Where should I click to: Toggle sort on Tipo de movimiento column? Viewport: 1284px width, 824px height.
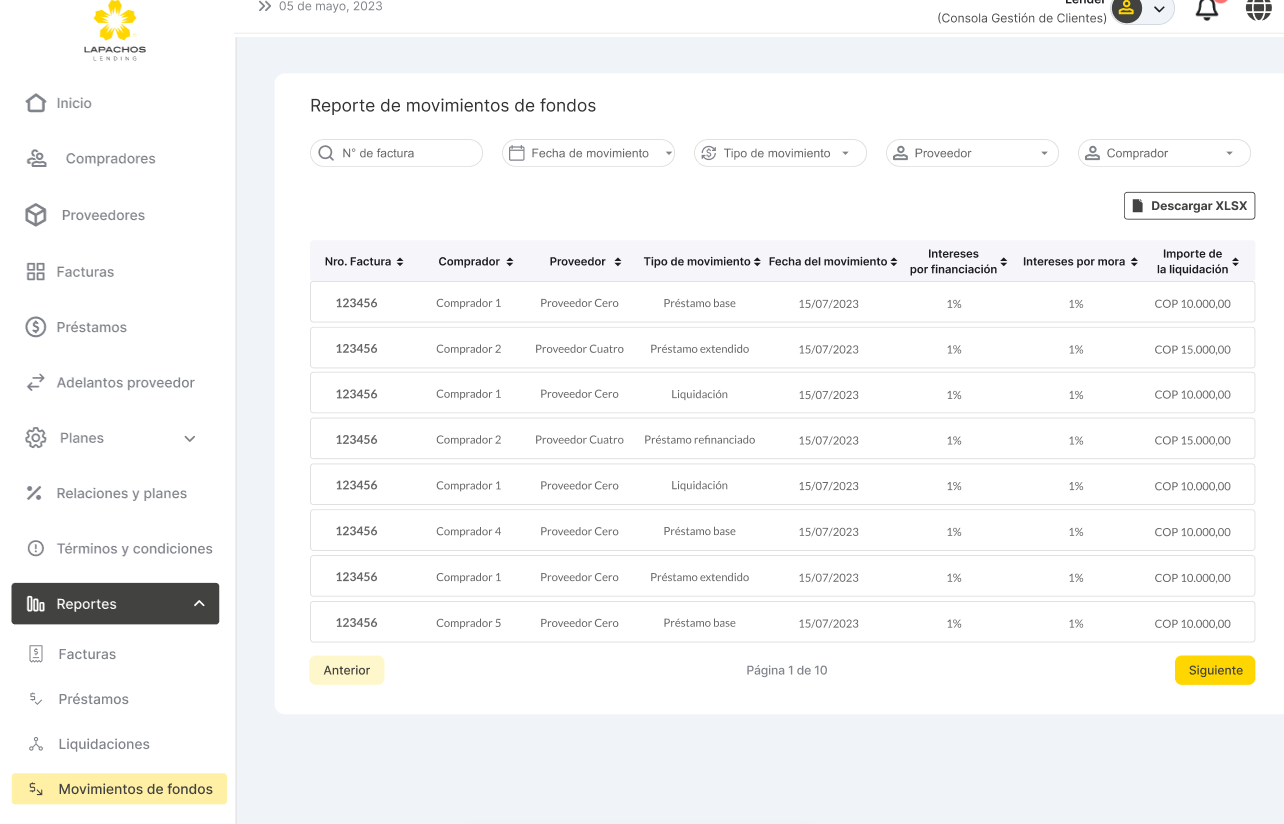(757, 262)
